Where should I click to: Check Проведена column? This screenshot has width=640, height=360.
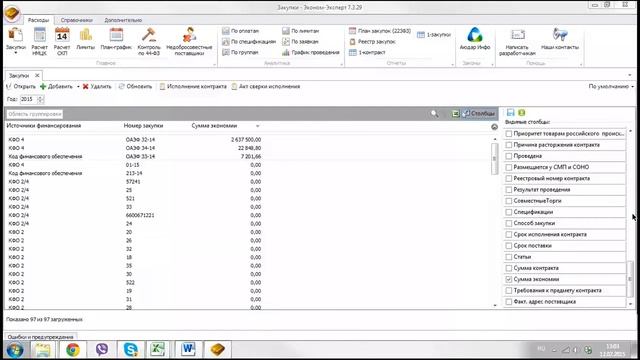click(509, 156)
